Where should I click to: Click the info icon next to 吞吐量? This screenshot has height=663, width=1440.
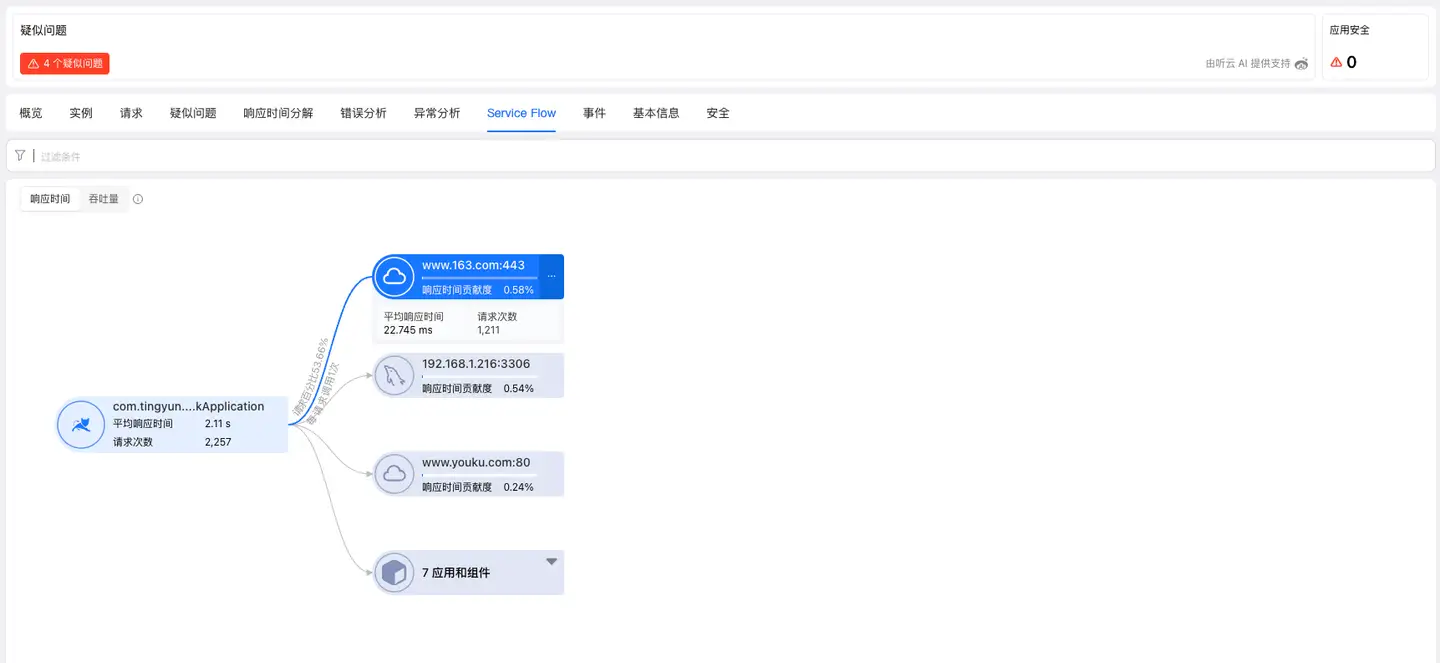point(137,198)
